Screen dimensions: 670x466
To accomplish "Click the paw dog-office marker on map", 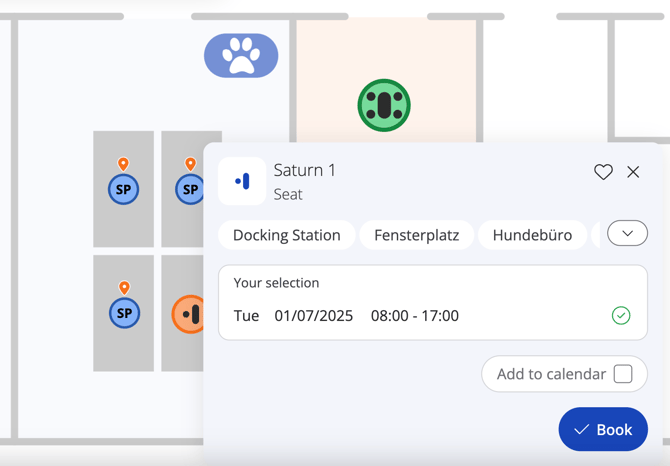I will coord(241,56).
